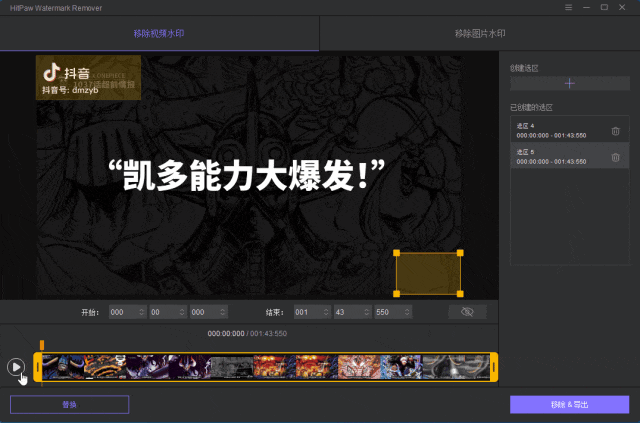640x423 pixels.
Task: Click the left yellow trim handle on the timeline
Action: click(x=39, y=368)
